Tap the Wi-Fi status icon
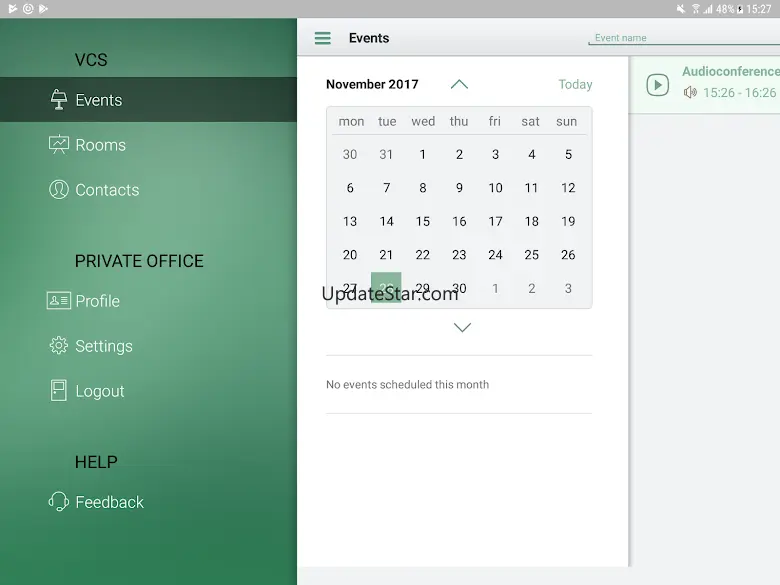780x585 pixels. point(696,9)
